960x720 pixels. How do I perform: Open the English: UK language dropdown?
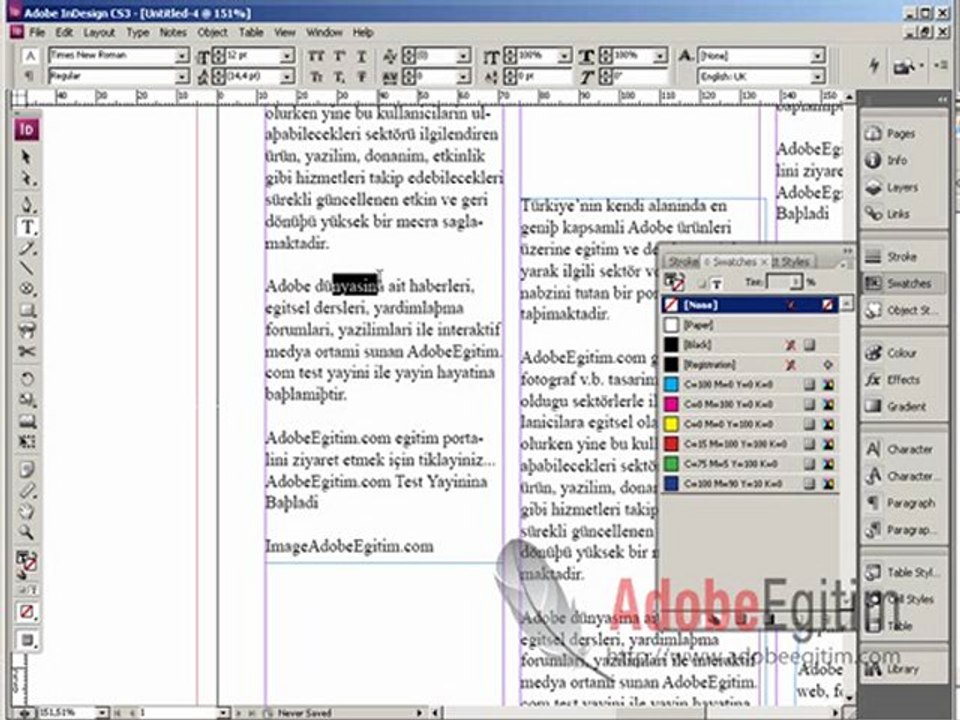point(817,77)
